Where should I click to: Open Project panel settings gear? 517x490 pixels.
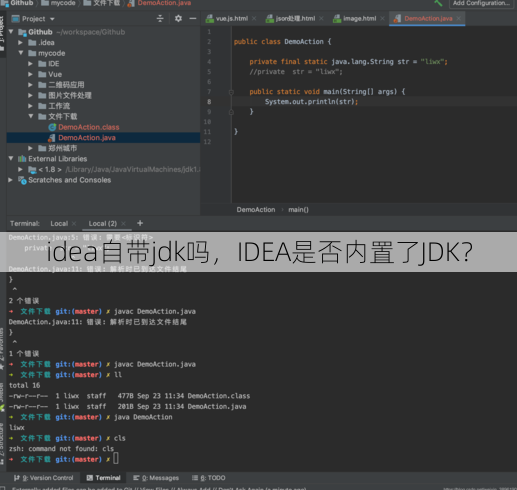[178, 19]
